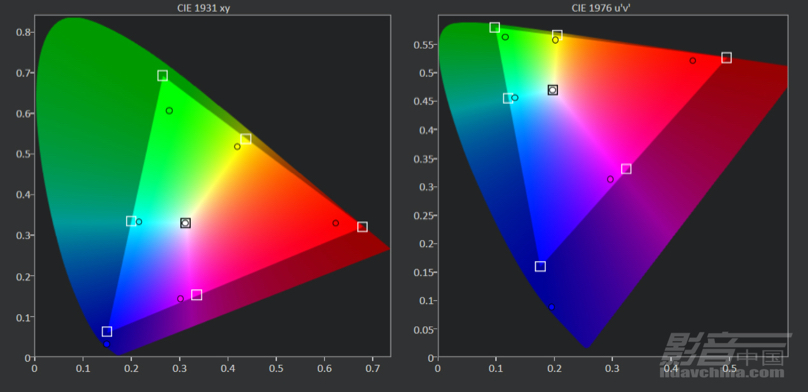This screenshot has width=808, height=392.
Task: Click magenta target square in the u'v' chart
Action: pyautogui.click(x=626, y=169)
